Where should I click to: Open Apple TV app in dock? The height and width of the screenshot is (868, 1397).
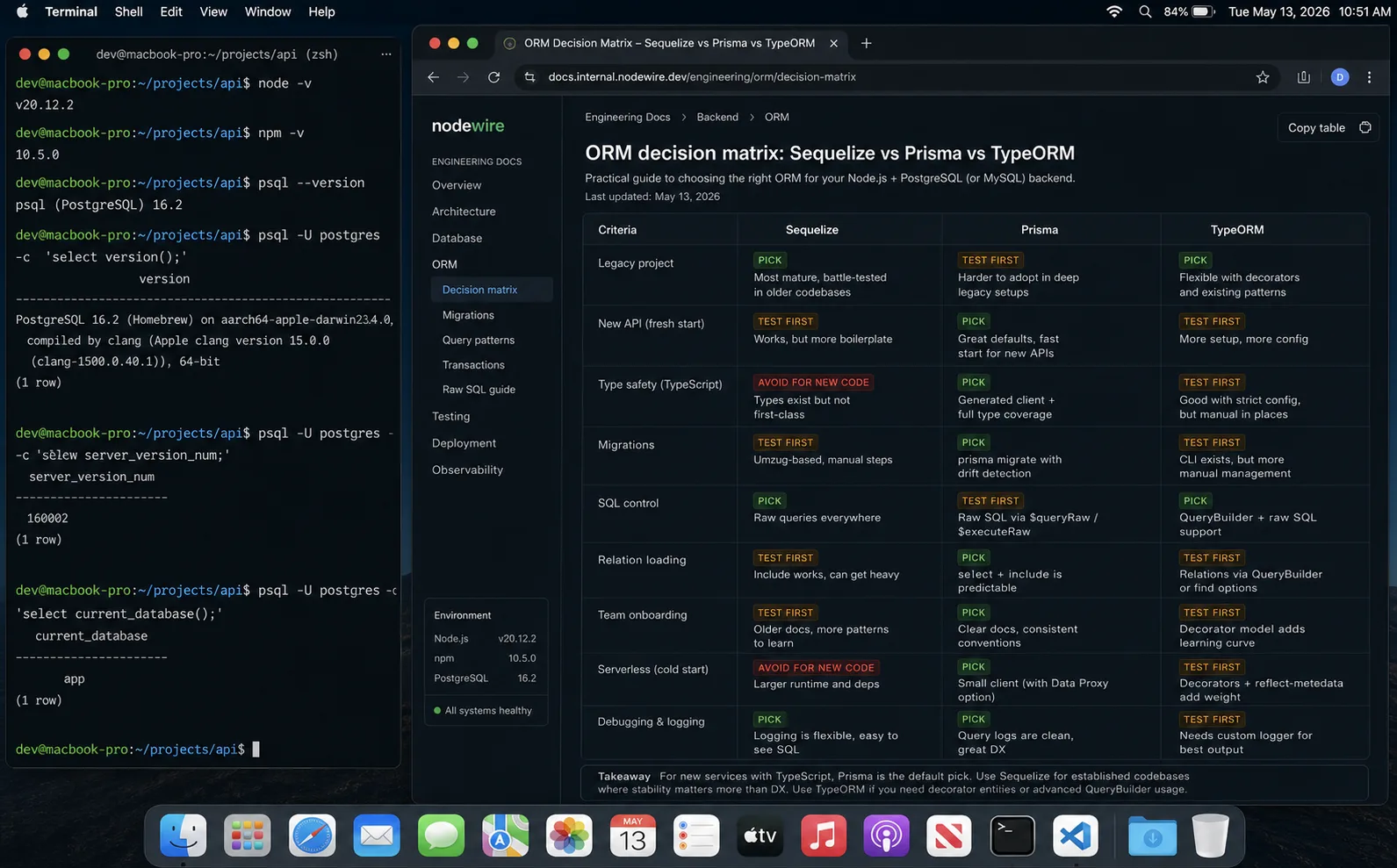click(760, 835)
